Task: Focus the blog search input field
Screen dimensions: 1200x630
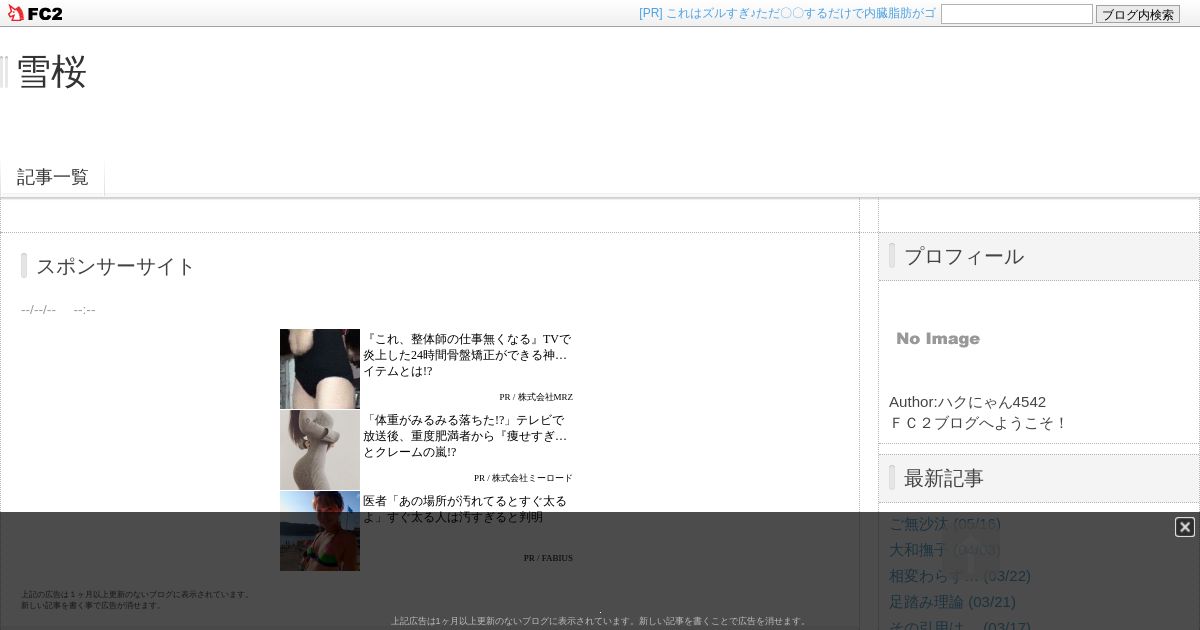Action: [x=1017, y=14]
